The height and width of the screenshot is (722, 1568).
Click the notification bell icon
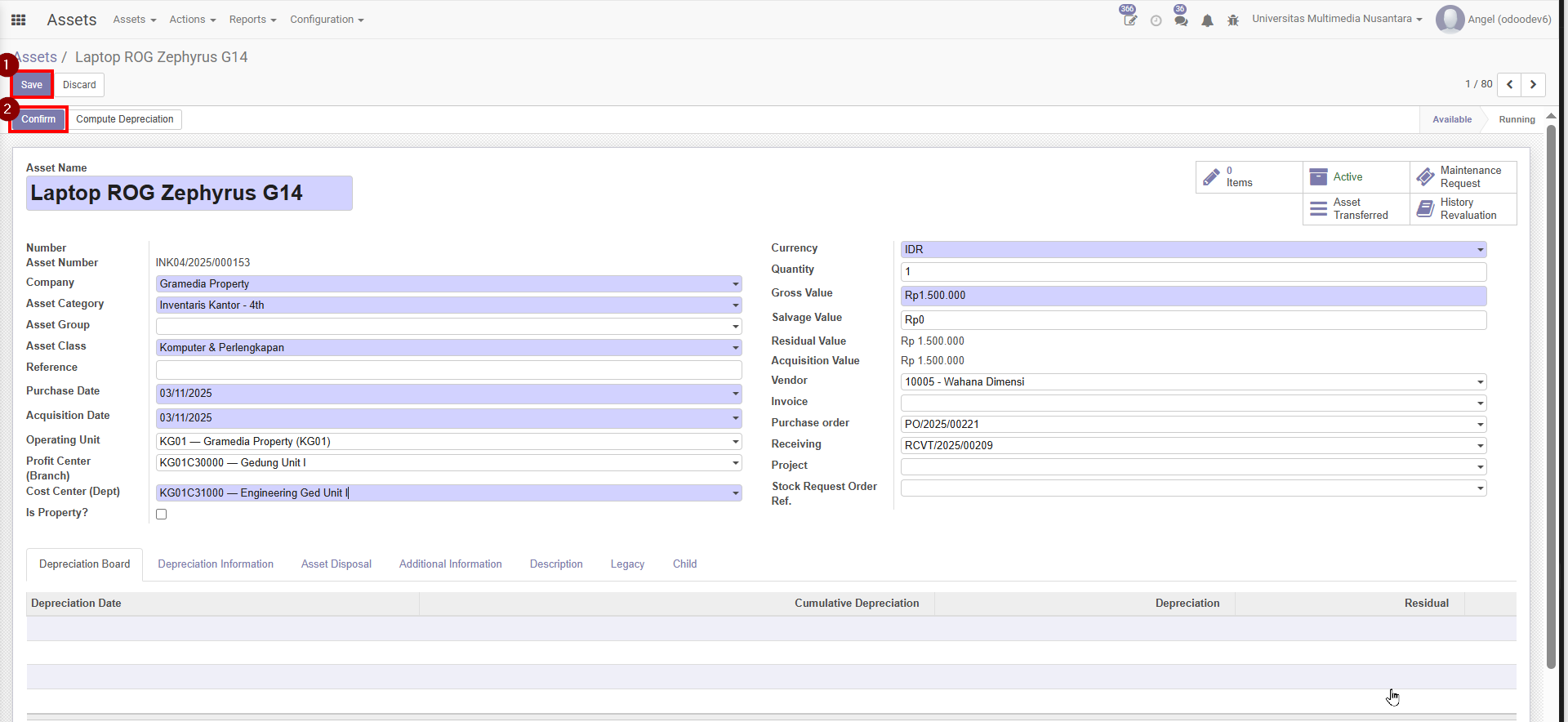click(1207, 20)
